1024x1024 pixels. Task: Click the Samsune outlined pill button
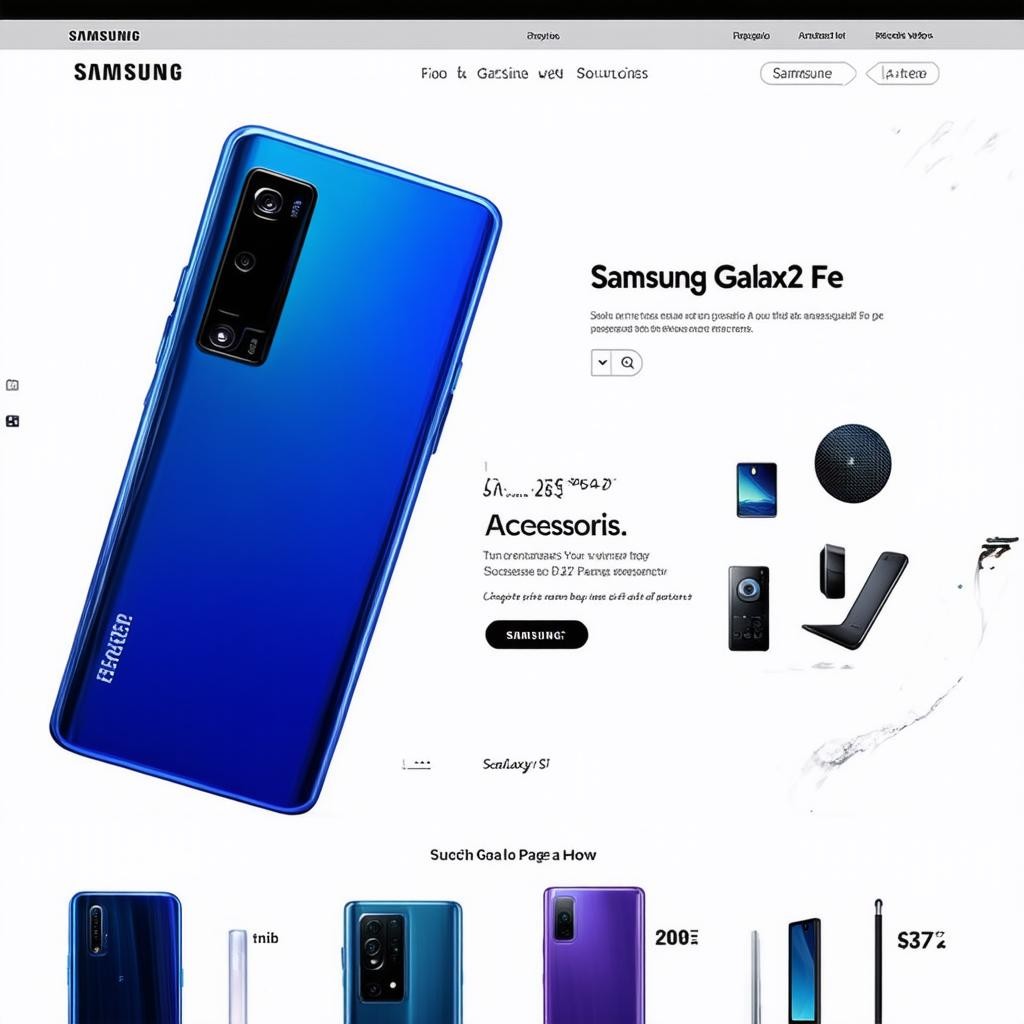point(808,73)
